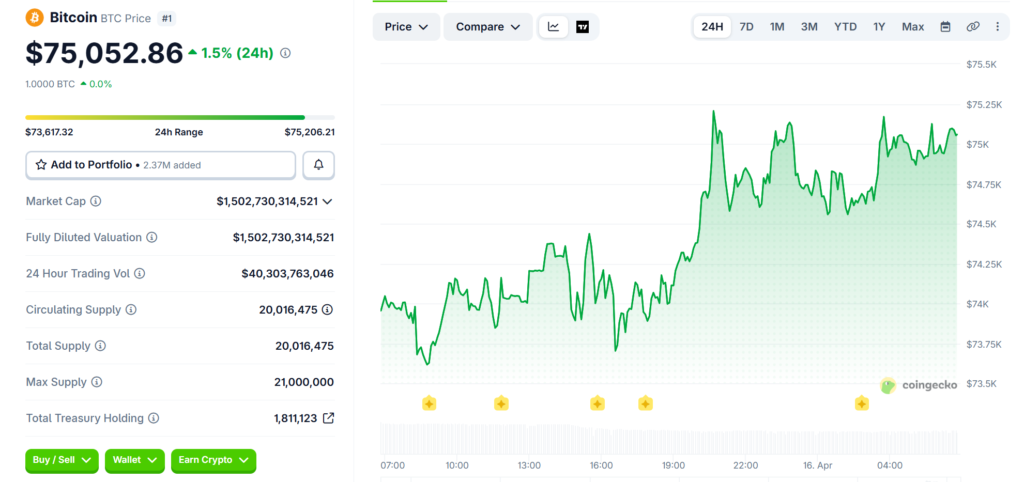Viewport: 1024px width, 482px height.
Task: Open the three-dot chart options menu
Action: pyautogui.click(x=996, y=27)
